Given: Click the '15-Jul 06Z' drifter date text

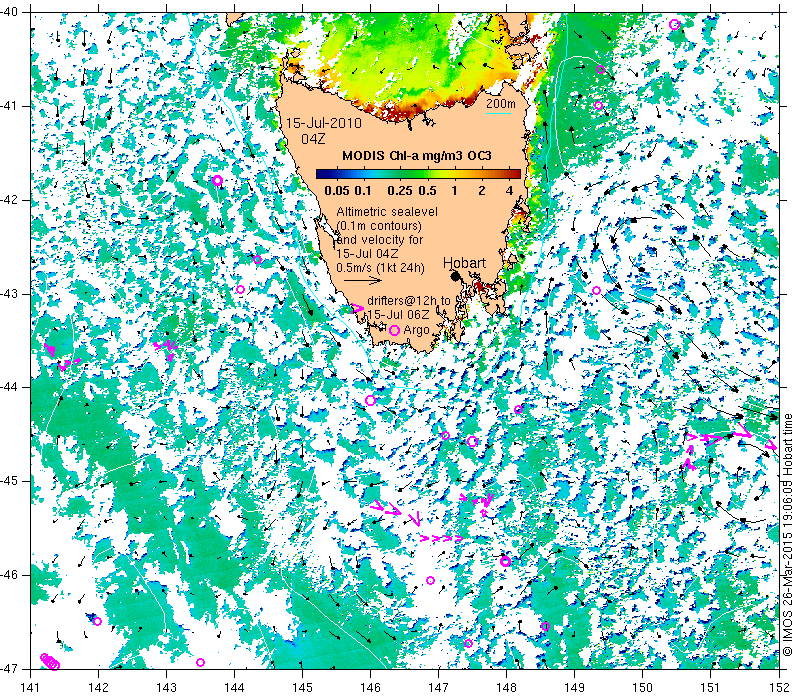Looking at the screenshot, I should (x=398, y=314).
